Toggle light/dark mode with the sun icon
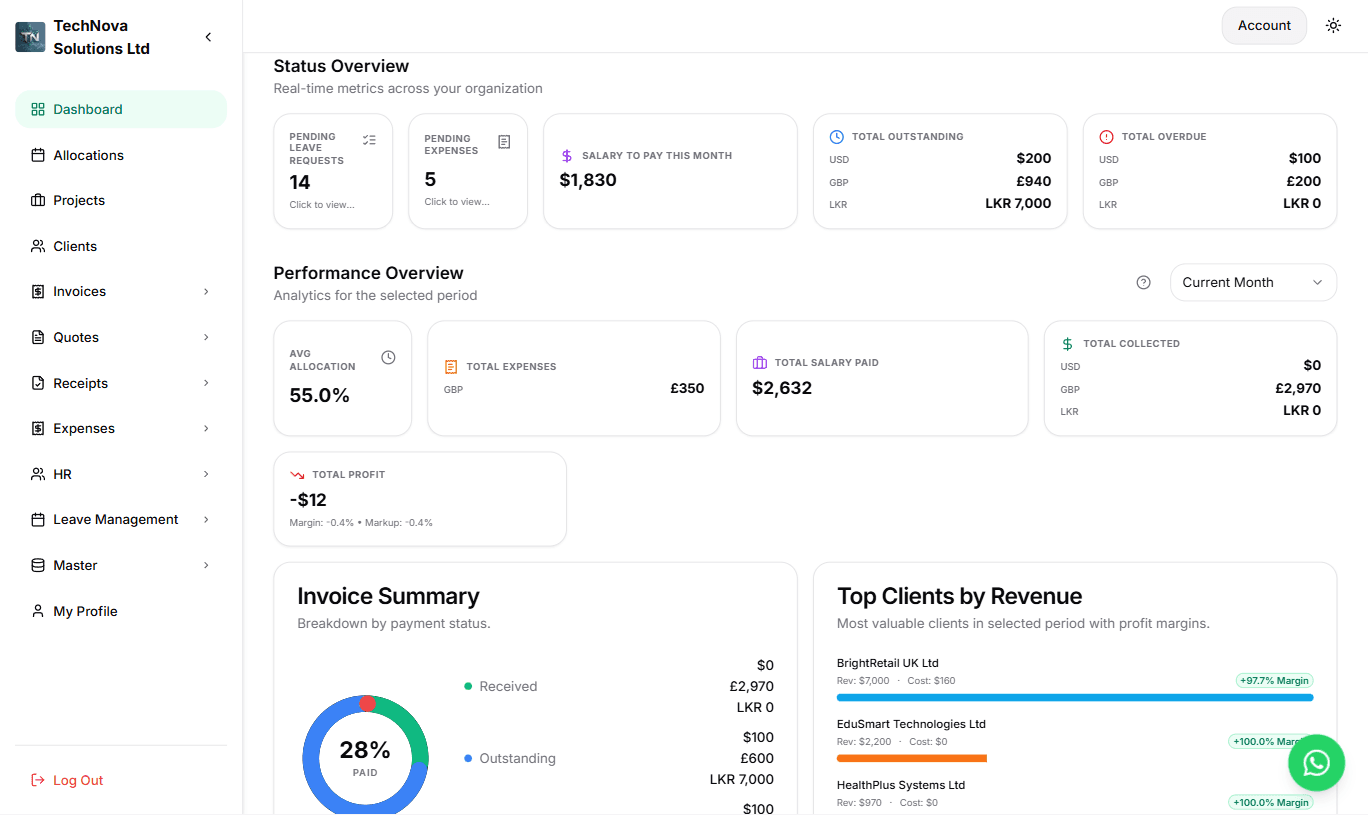The width and height of the screenshot is (1368, 815). pos(1333,25)
